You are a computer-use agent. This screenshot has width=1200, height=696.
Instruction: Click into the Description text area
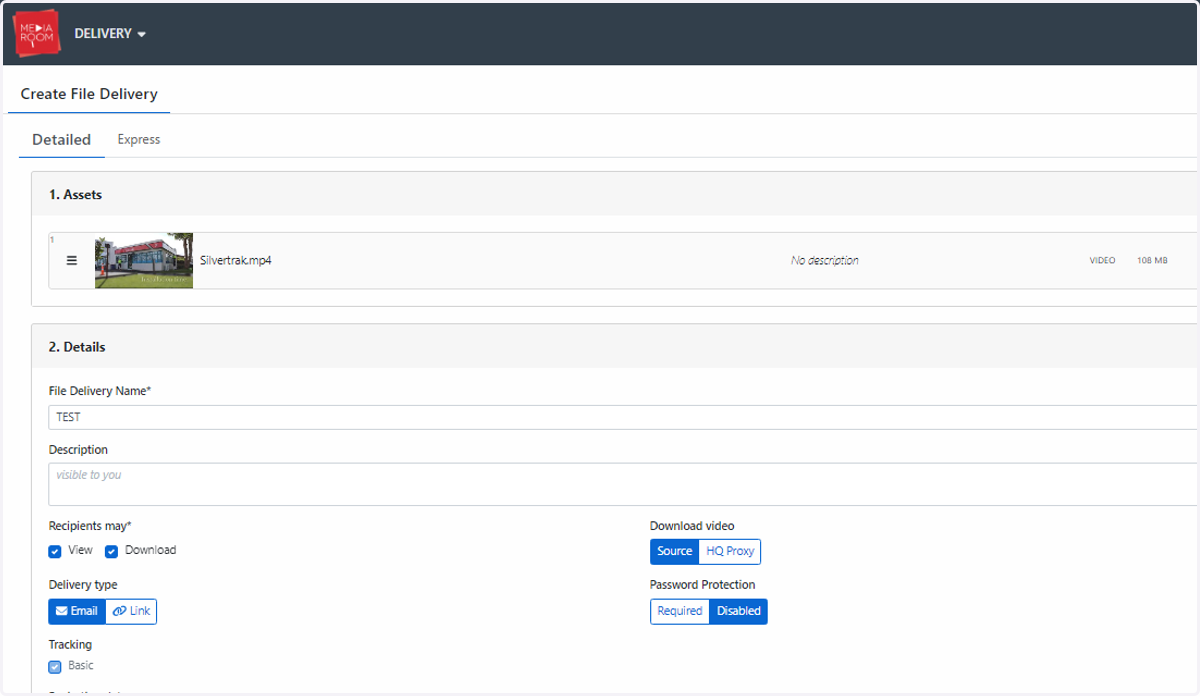(x=624, y=484)
